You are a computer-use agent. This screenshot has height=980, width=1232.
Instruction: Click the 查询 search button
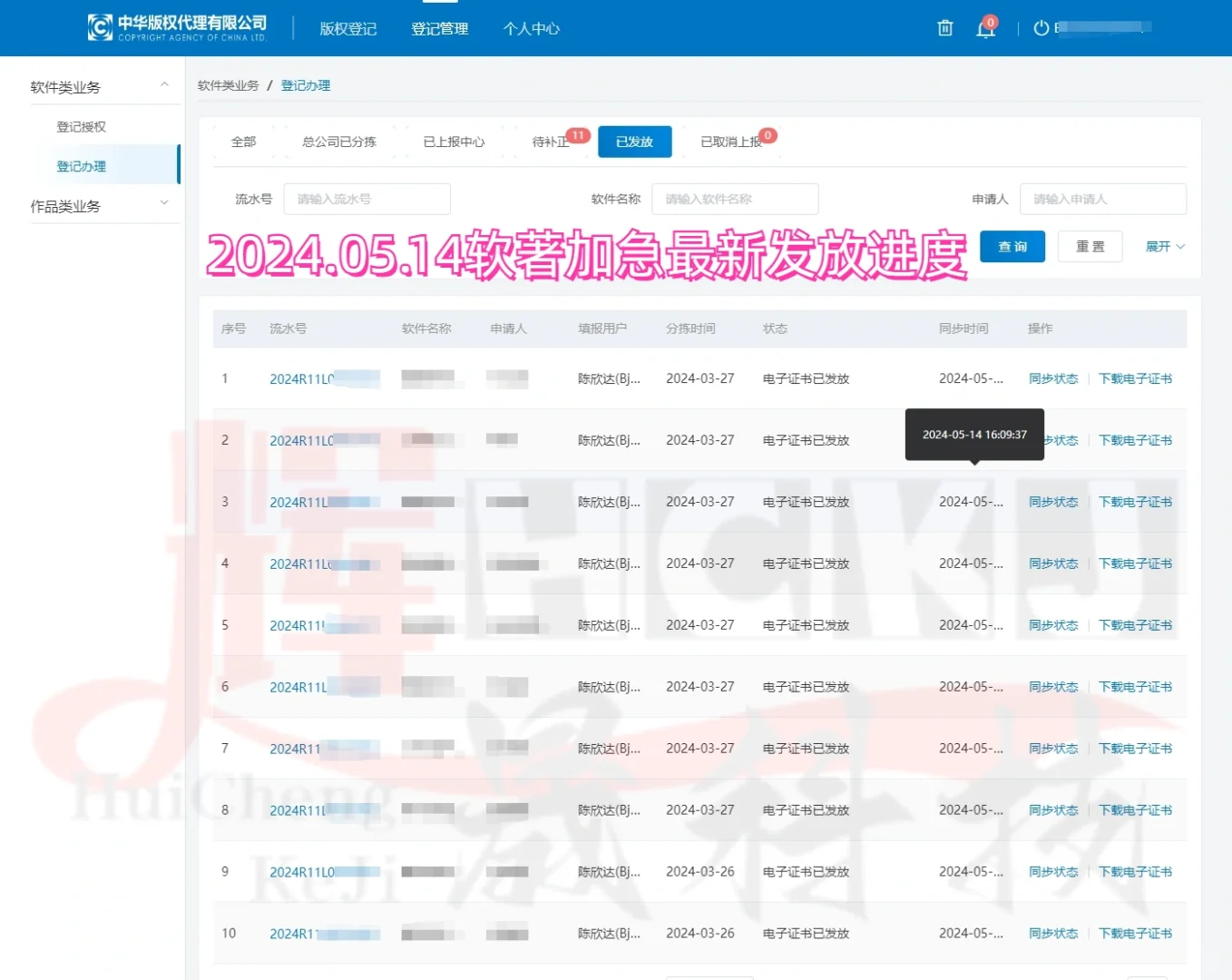point(1012,246)
